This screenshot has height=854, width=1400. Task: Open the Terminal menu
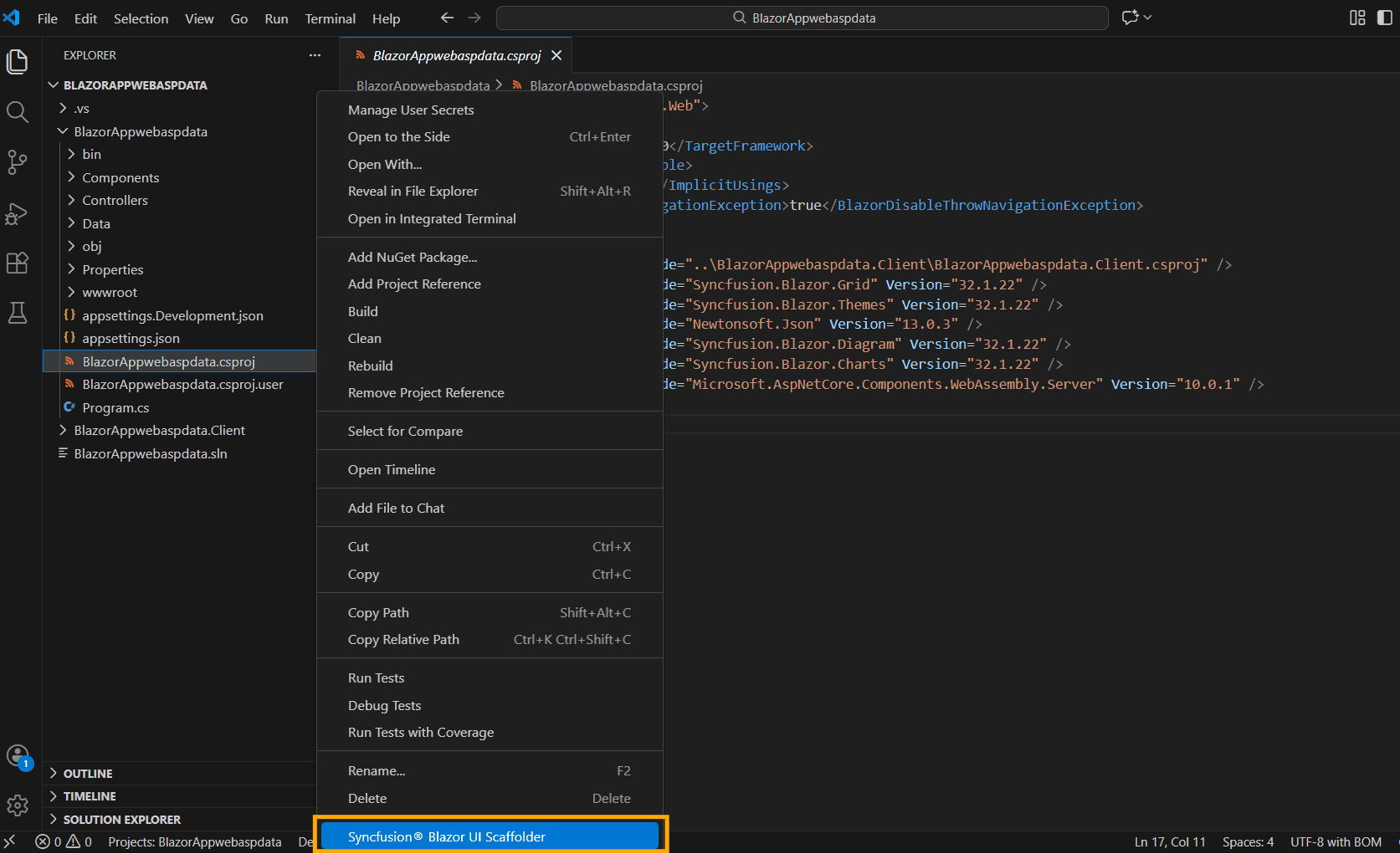(x=330, y=18)
